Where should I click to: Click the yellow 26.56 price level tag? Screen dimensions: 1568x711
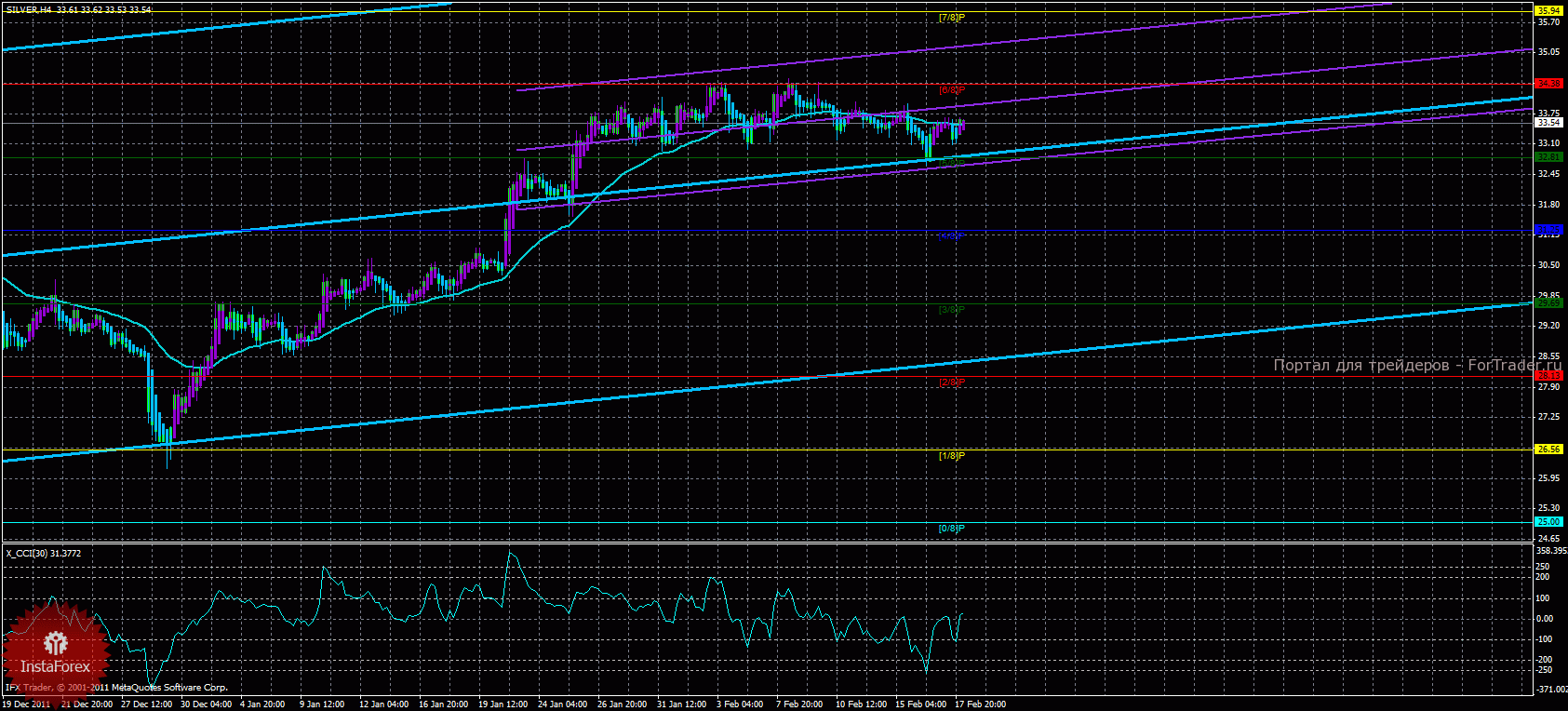point(1548,449)
